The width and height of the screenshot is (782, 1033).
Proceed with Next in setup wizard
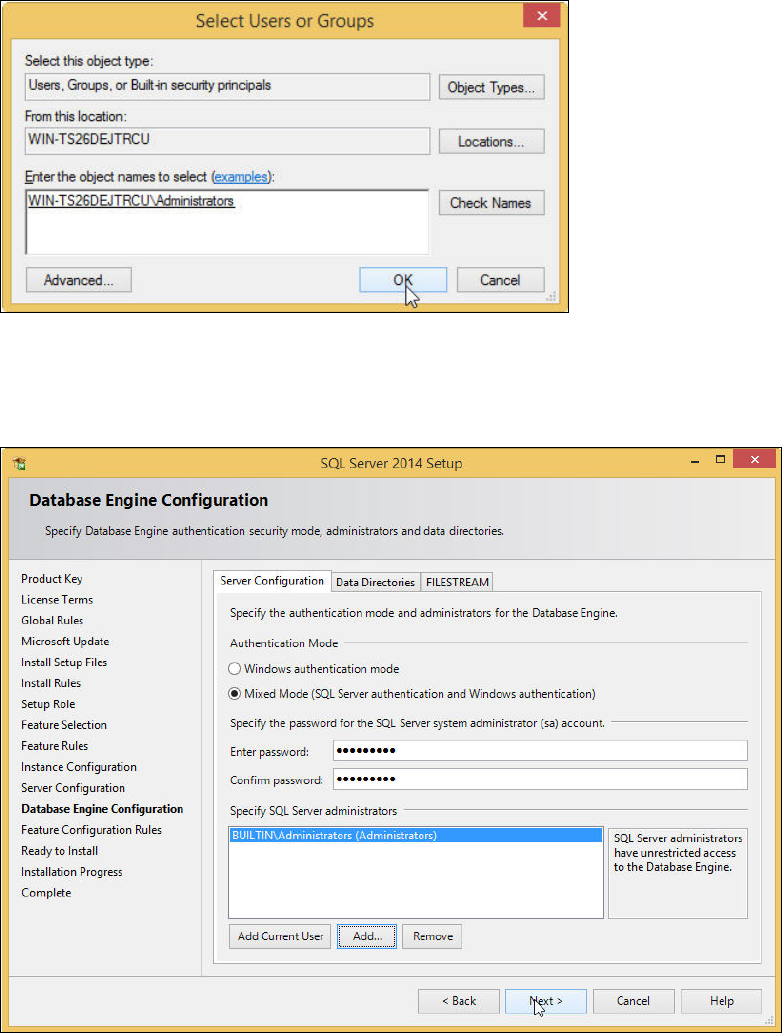click(545, 1001)
